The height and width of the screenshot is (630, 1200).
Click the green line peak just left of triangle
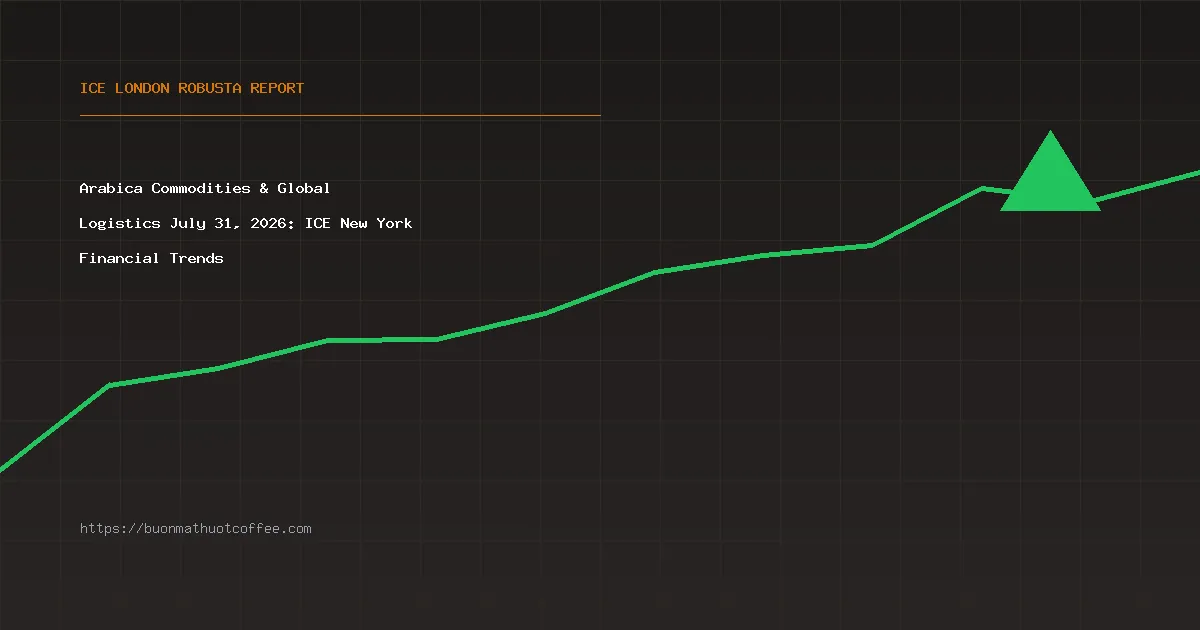coord(983,188)
